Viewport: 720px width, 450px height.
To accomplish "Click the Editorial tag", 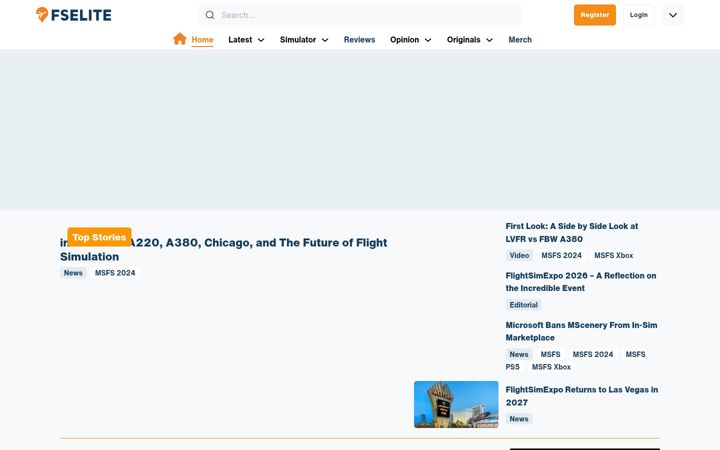I will tap(523, 305).
